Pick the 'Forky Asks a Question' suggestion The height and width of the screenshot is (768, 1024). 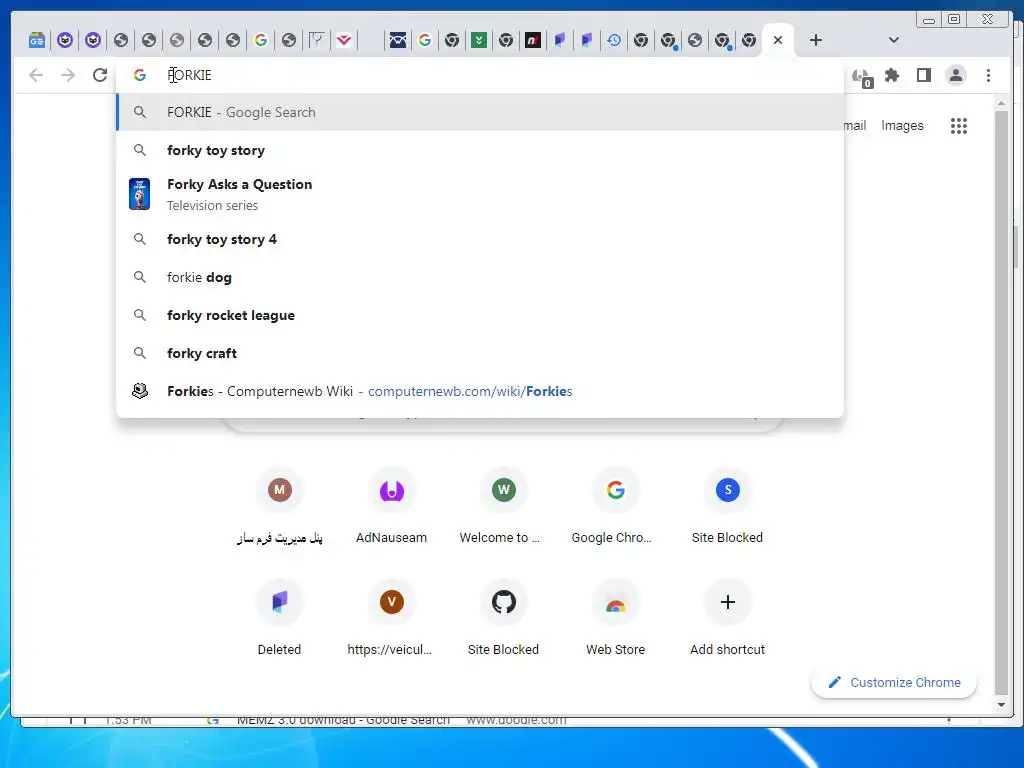[x=480, y=194]
